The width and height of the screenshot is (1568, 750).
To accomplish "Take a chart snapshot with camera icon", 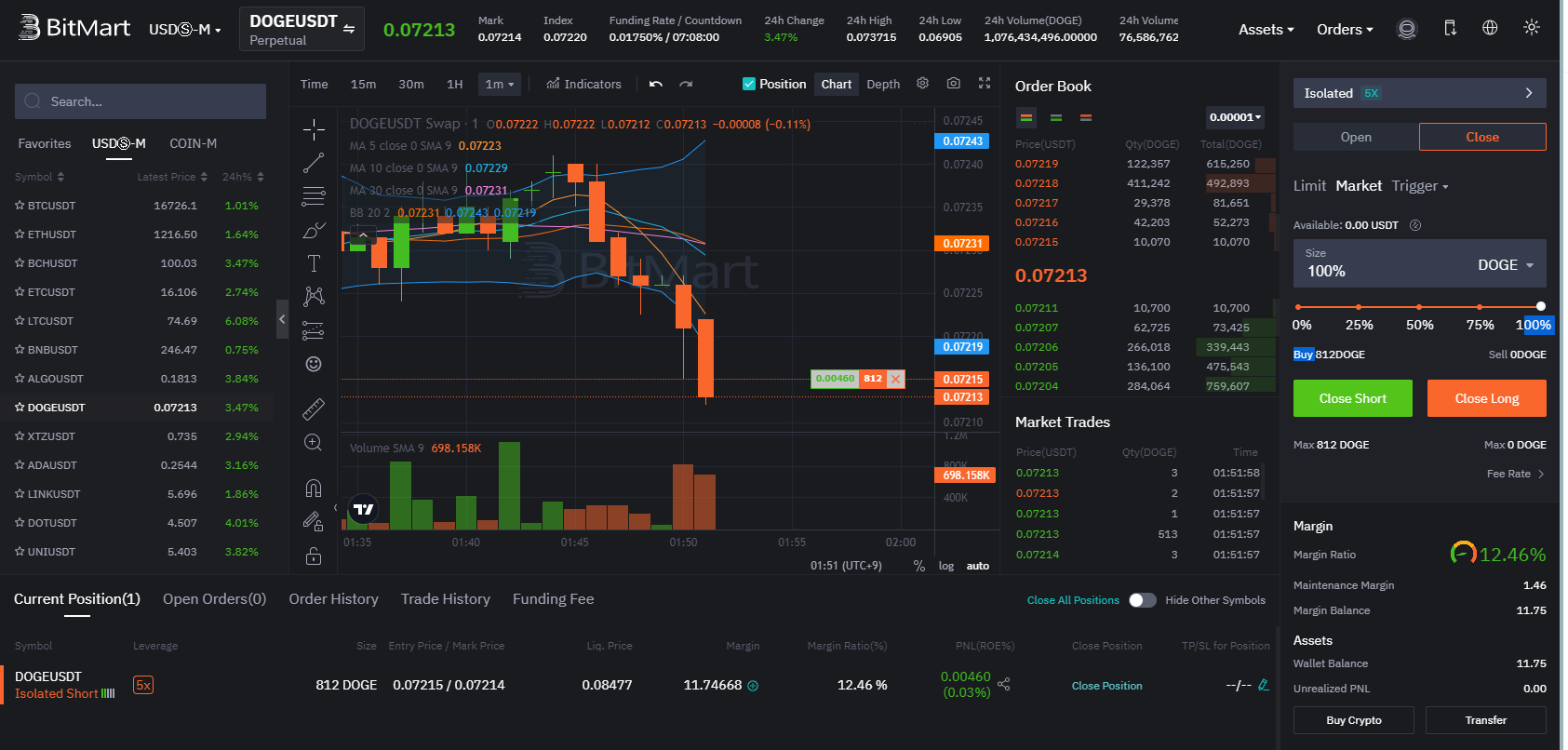I will [954, 83].
